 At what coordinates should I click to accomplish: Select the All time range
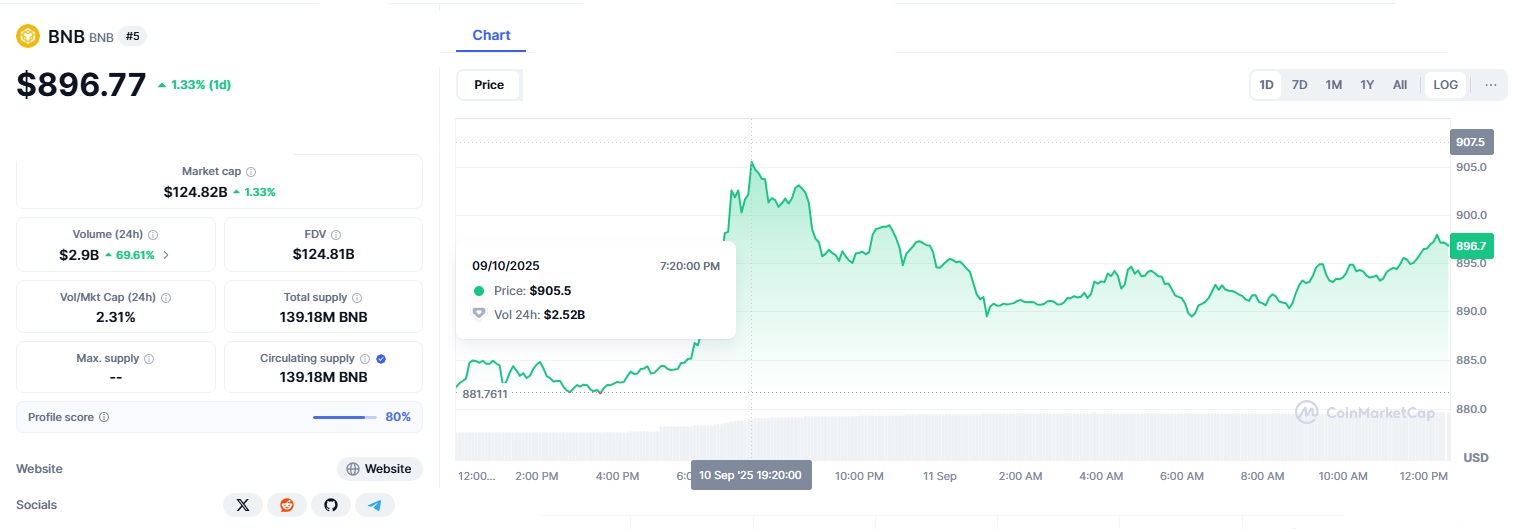point(1400,85)
